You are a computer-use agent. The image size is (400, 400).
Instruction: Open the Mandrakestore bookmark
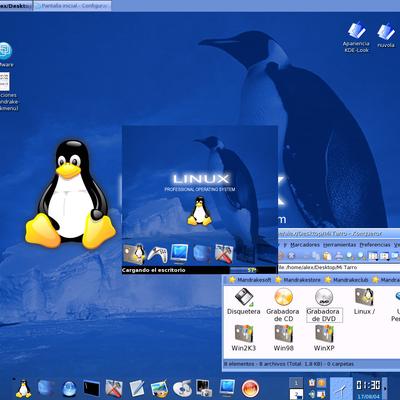298,280
